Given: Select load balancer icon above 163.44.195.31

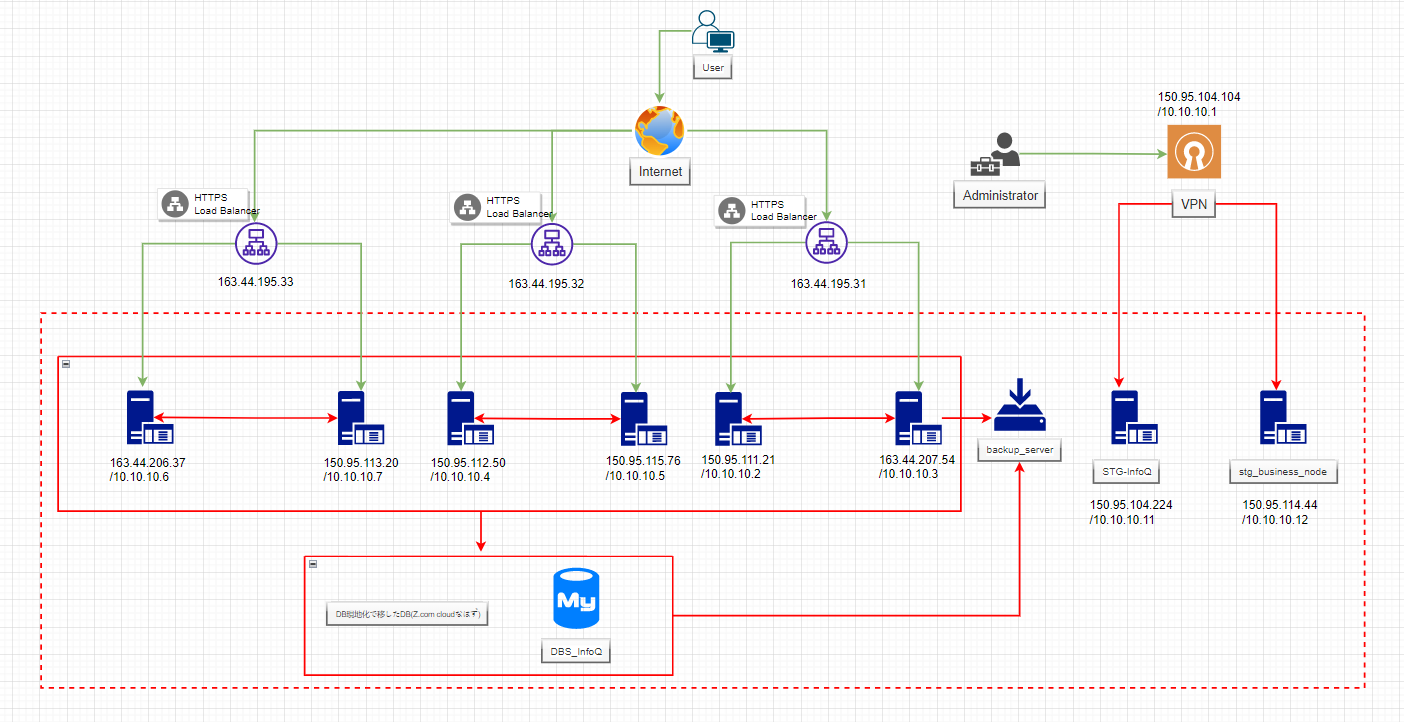Looking at the screenshot, I should pyautogui.click(x=826, y=242).
